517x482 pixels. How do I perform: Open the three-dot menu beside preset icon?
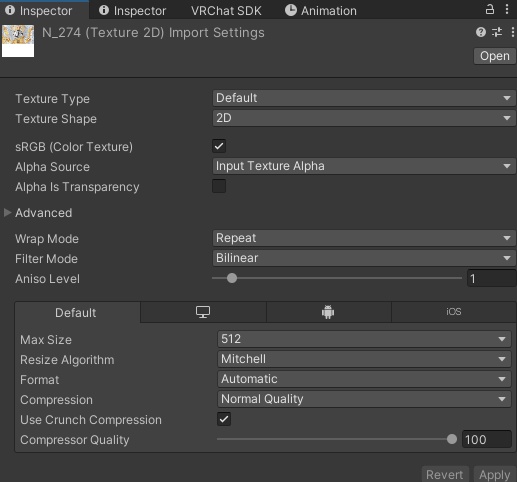512,32
